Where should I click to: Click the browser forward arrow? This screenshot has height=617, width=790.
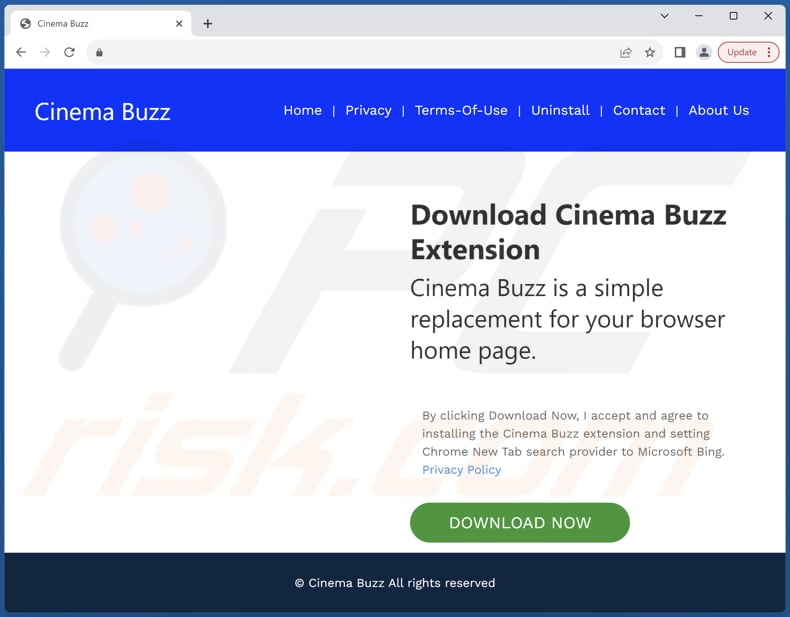pos(45,52)
